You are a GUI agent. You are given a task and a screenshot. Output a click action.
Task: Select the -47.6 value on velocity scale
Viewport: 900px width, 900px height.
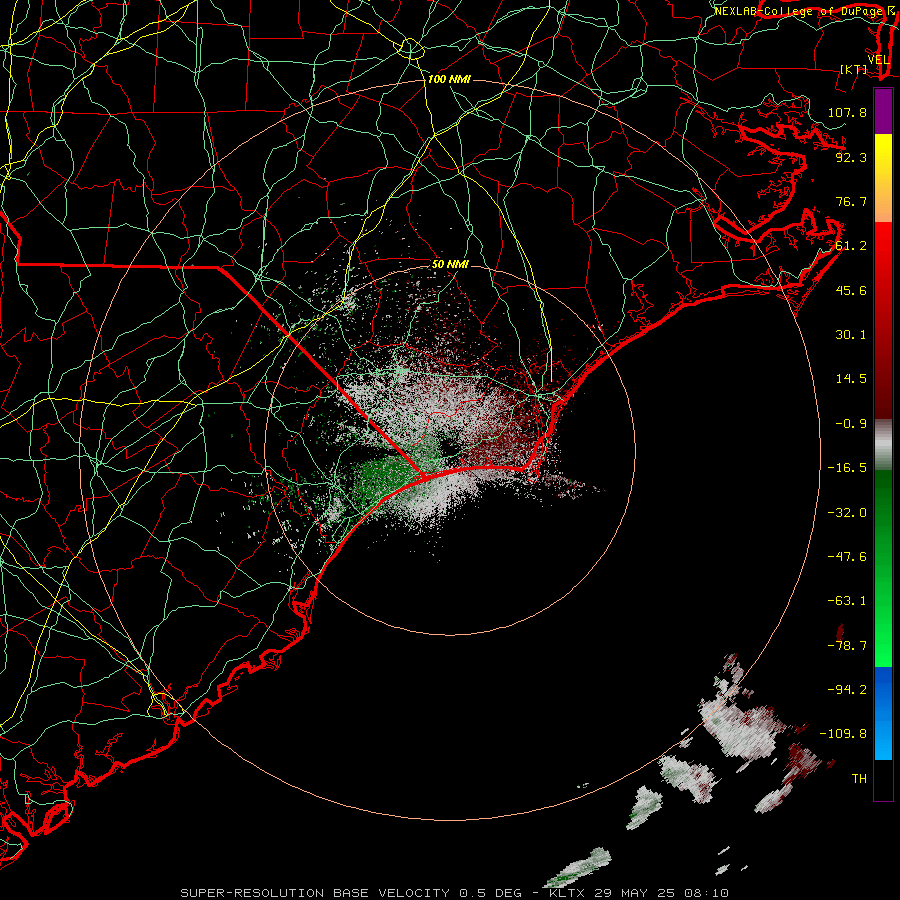847,557
